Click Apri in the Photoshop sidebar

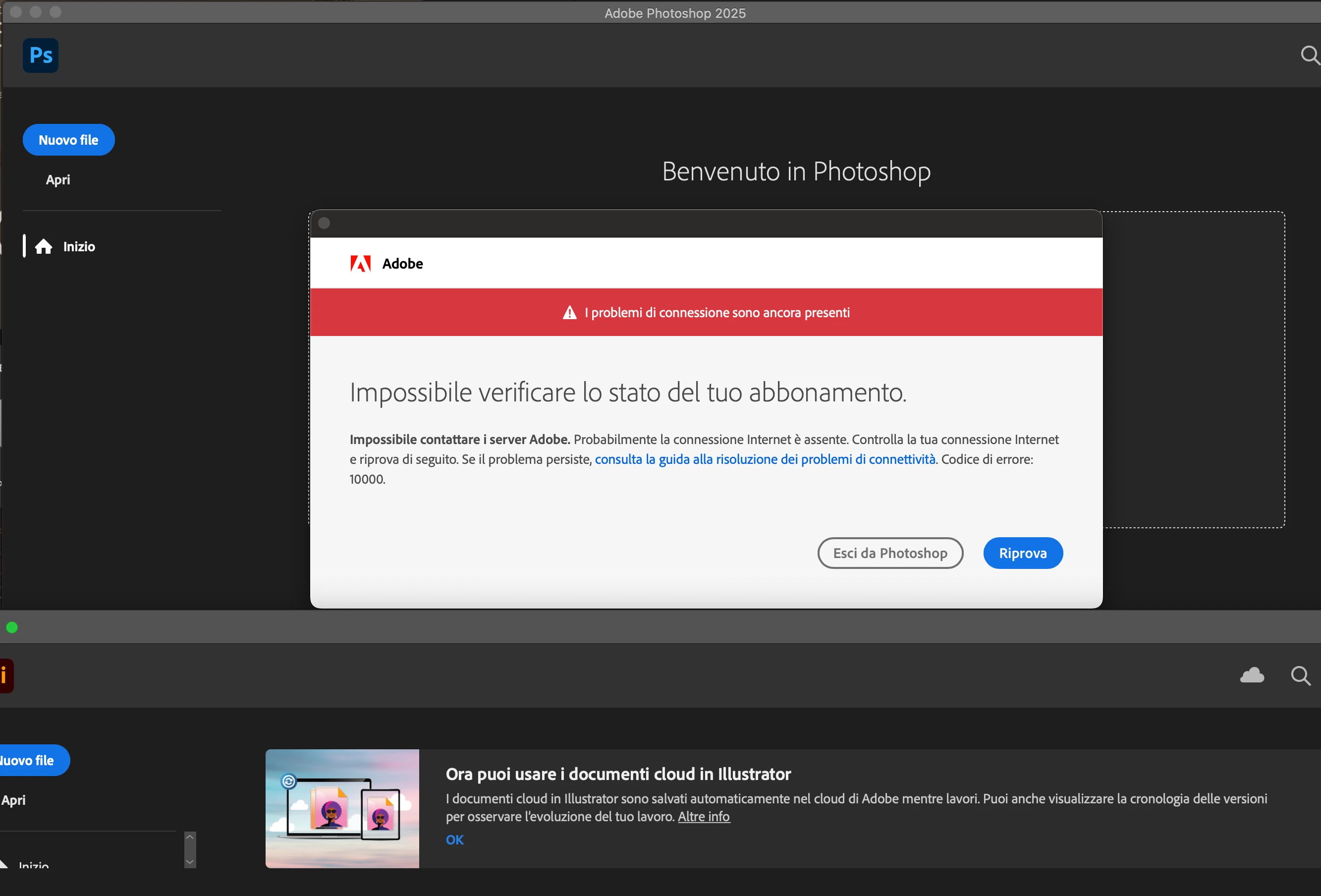(58, 180)
